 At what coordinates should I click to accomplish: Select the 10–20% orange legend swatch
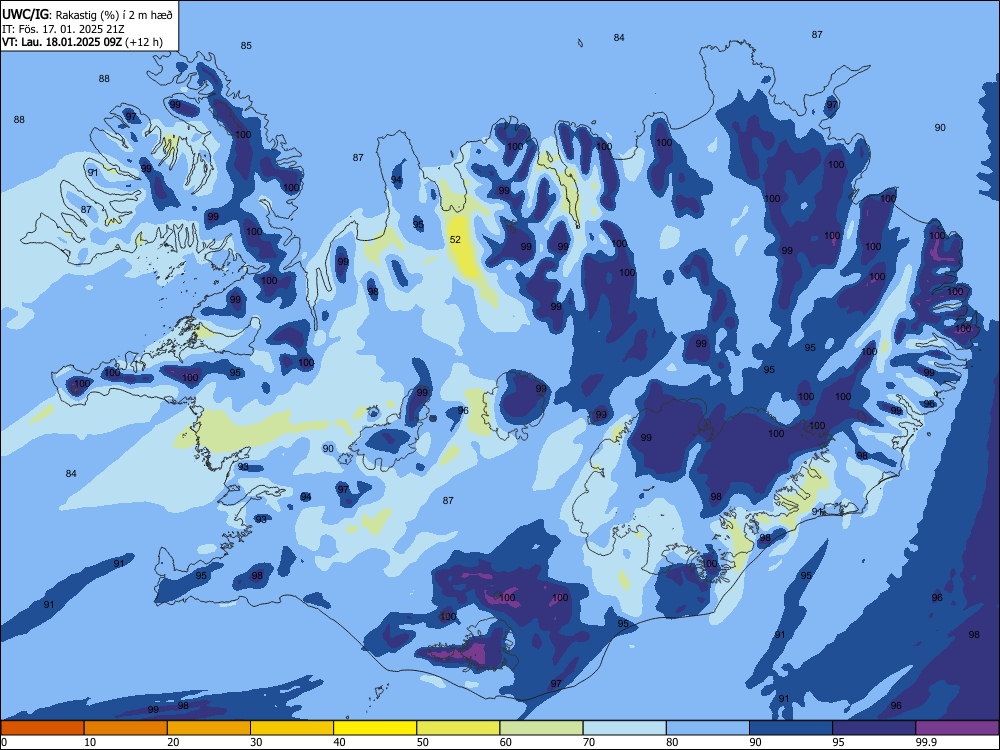tap(126, 728)
